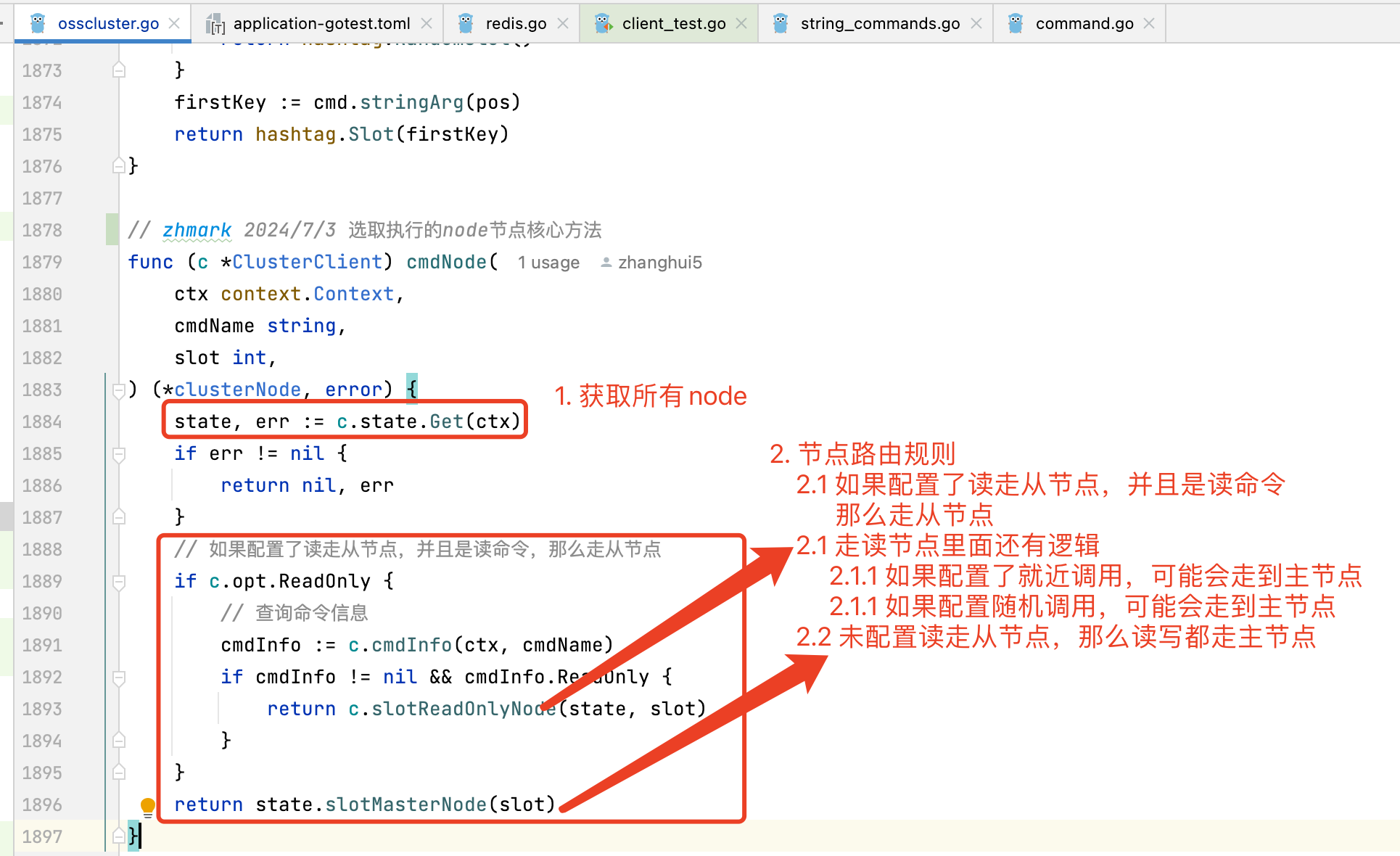Collapse the 'if err != nil' block fold
Image resolution: width=1400 pixels, height=856 pixels.
click(119, 454)
